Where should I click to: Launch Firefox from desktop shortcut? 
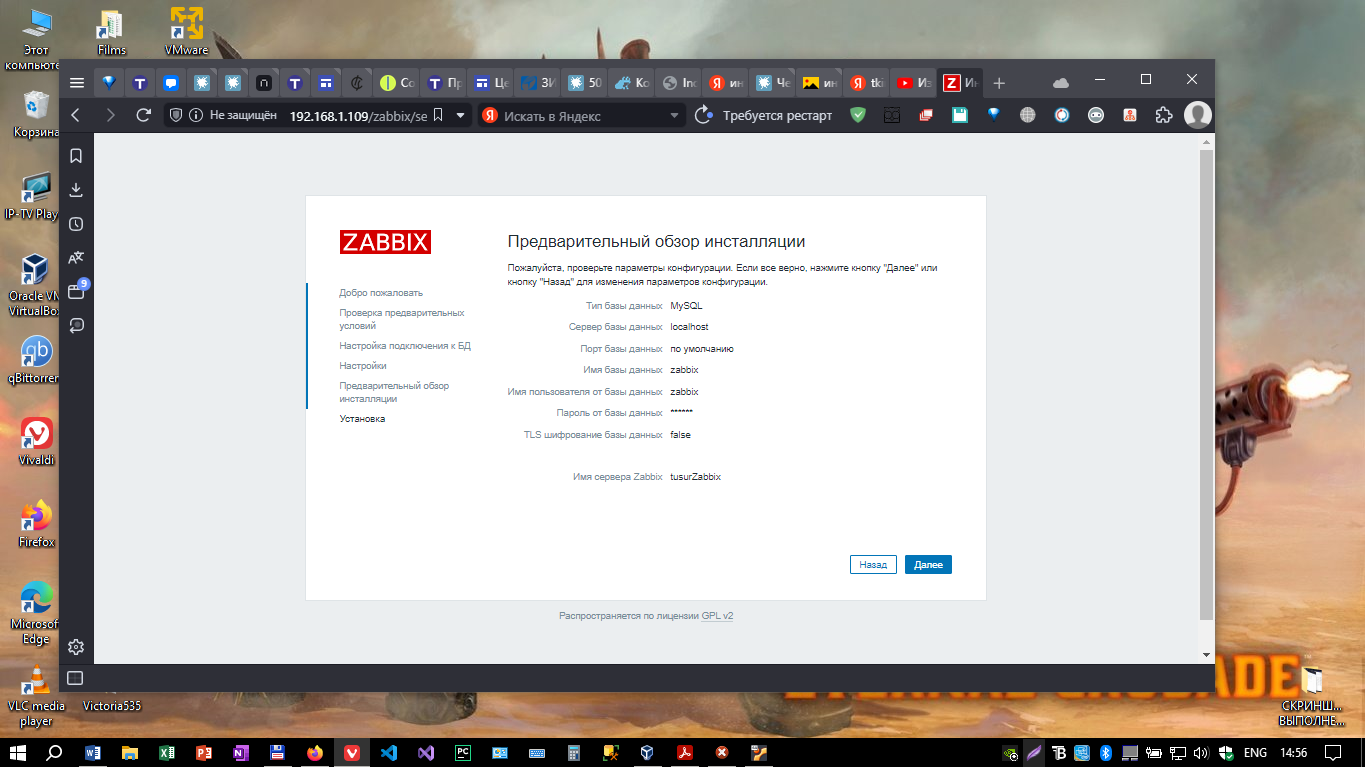coord(36,524)
